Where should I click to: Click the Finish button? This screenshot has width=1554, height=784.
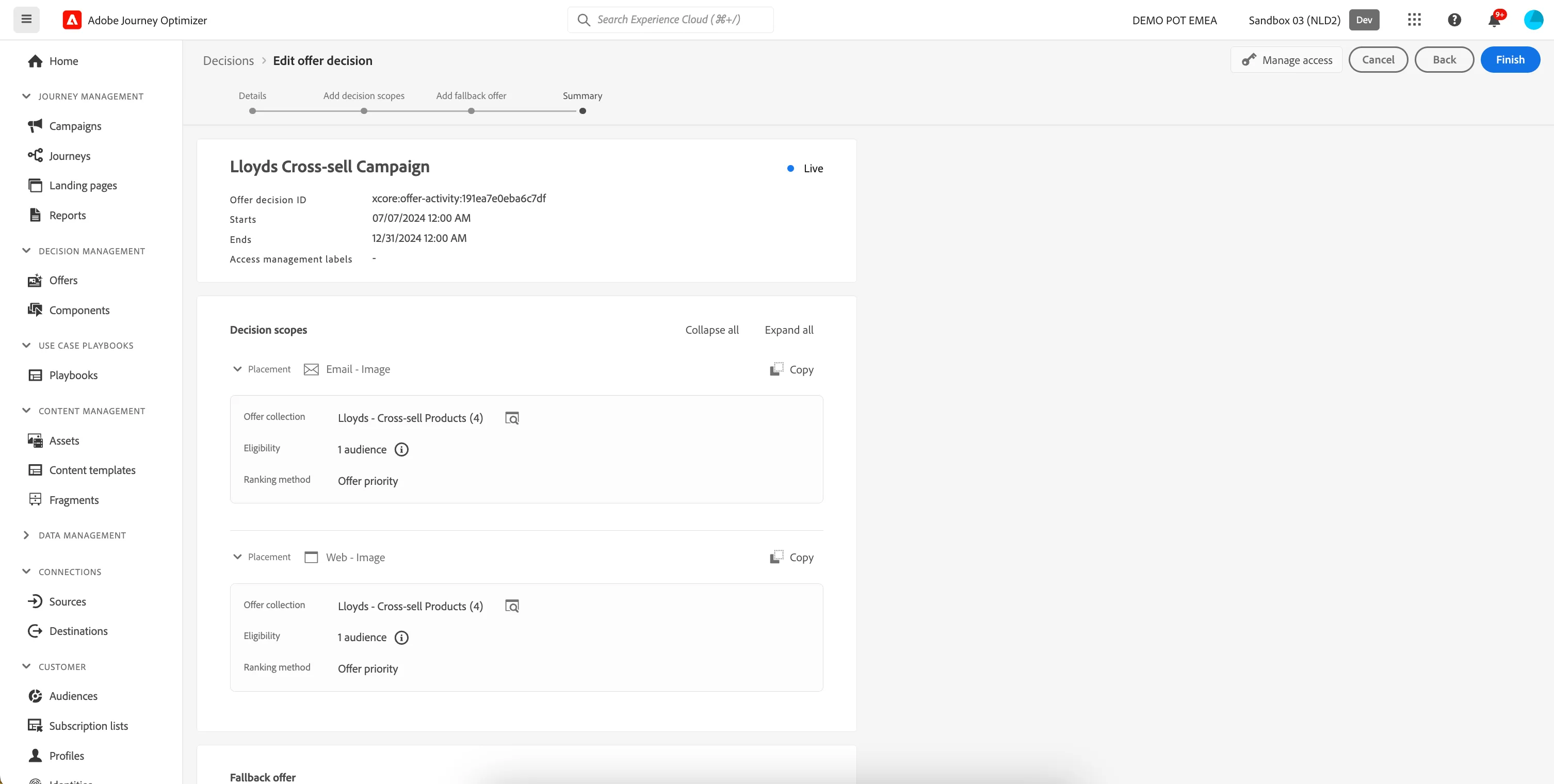[x=1510, y=60]
